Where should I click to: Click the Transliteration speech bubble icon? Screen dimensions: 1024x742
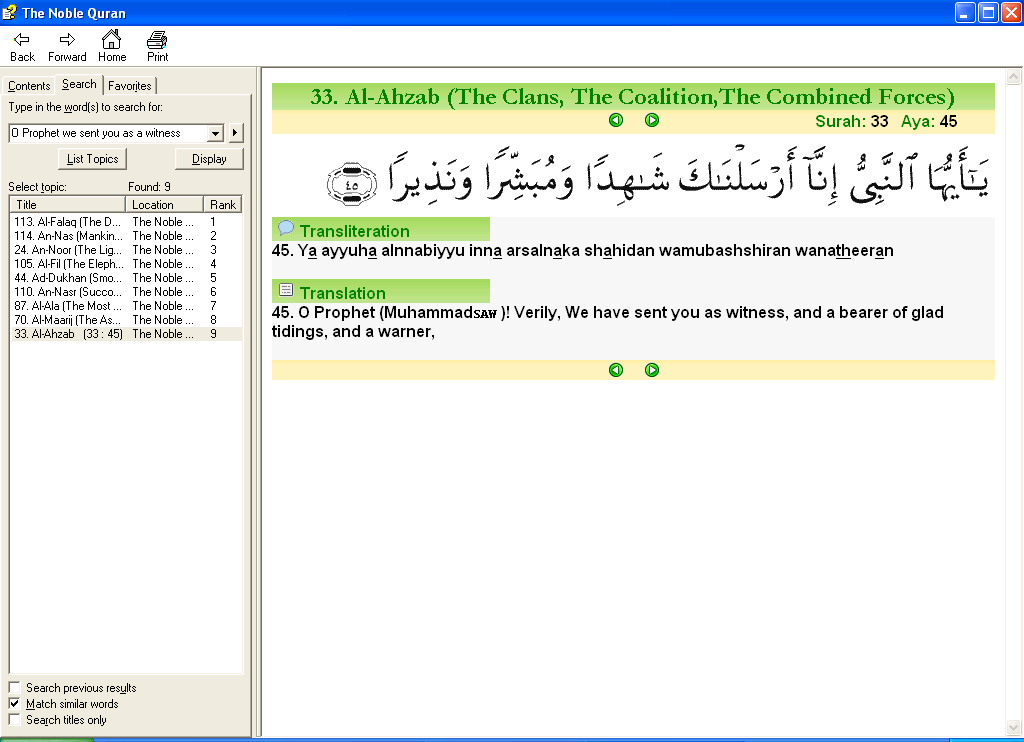[x=286, y=228]
